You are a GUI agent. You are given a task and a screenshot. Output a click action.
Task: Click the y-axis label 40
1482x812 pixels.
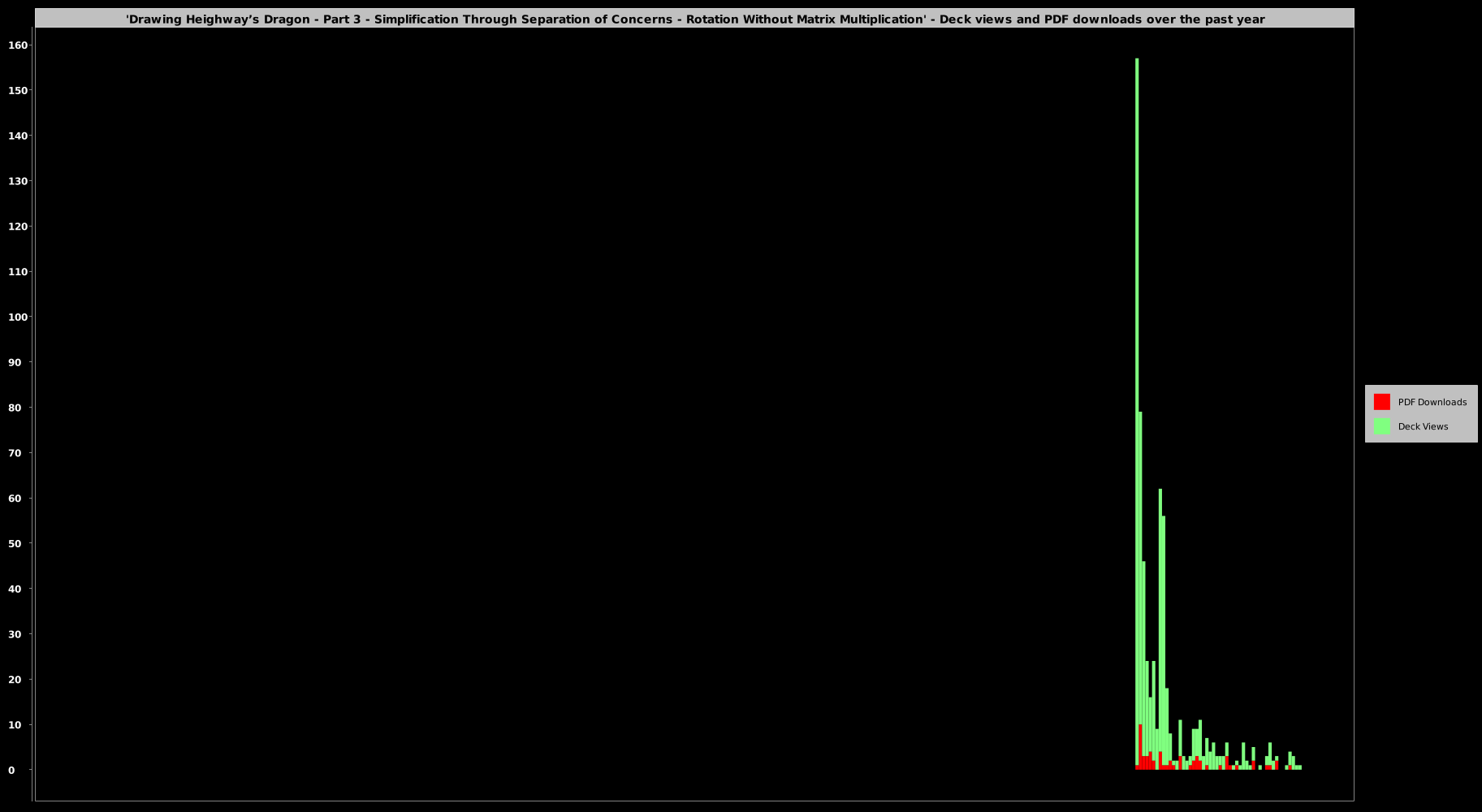tap(15, 589)
